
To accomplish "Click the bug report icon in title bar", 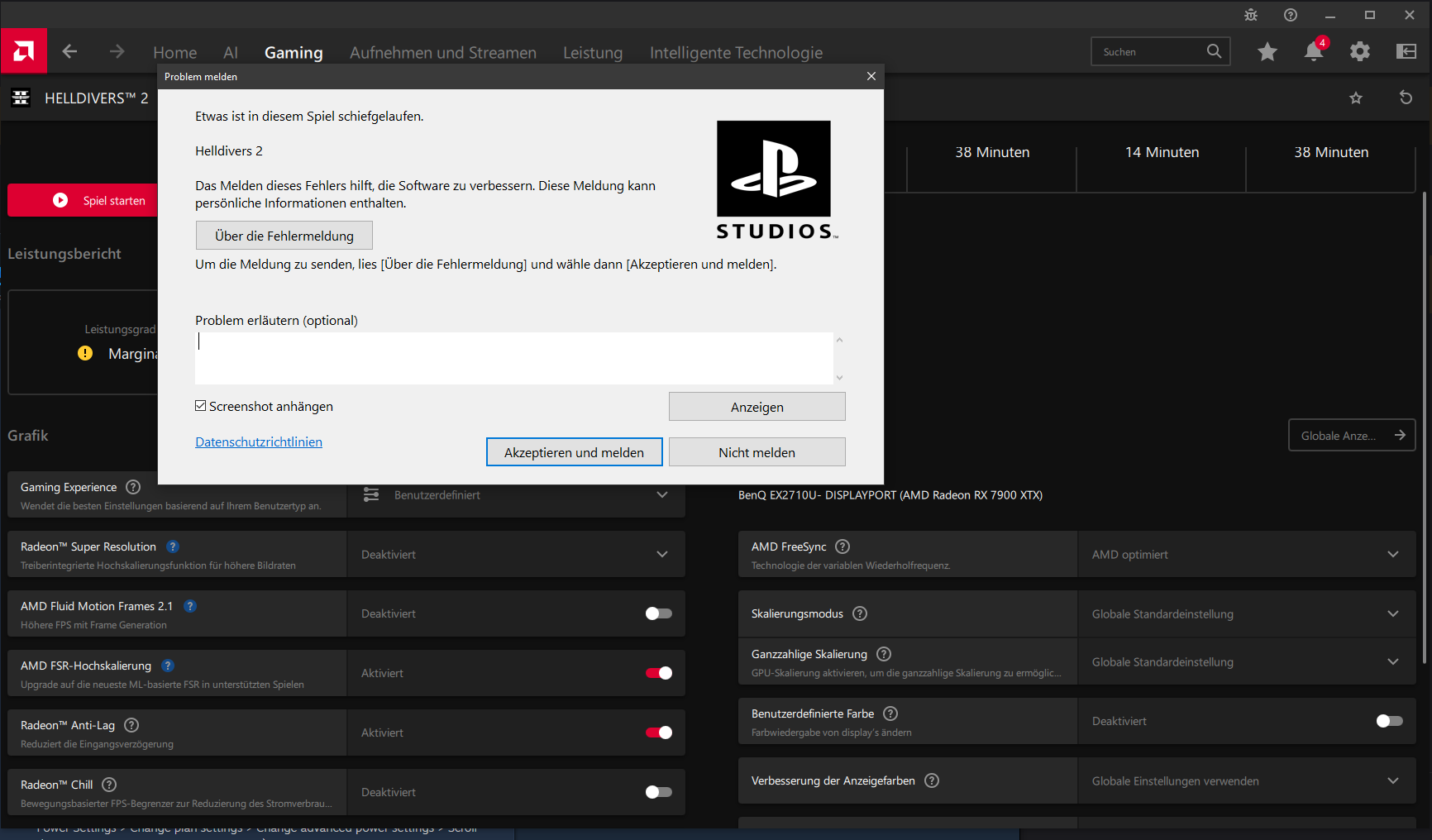I will click(x=1251, y=15).
